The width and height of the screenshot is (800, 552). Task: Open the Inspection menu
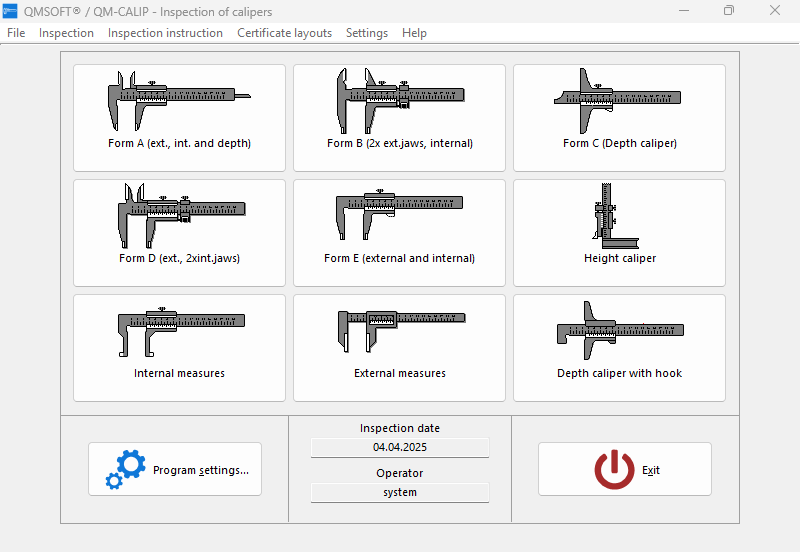66,33
